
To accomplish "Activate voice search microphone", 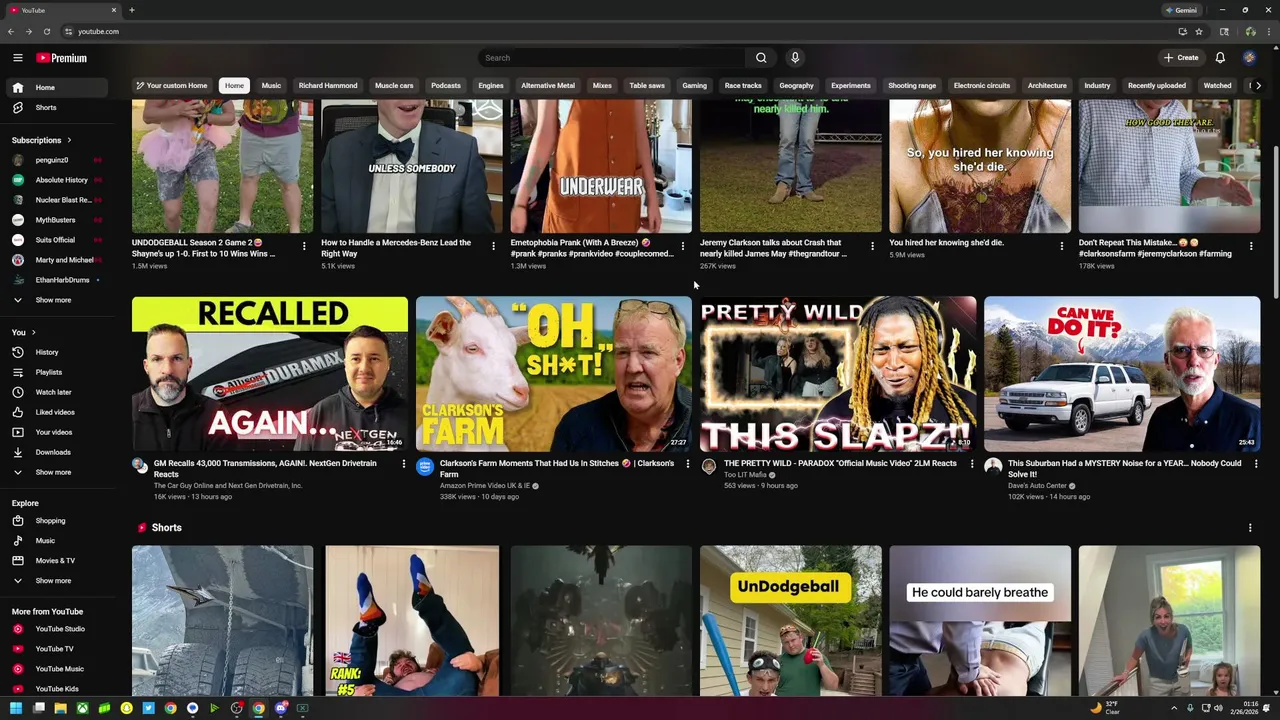I will tap(795, 58).
